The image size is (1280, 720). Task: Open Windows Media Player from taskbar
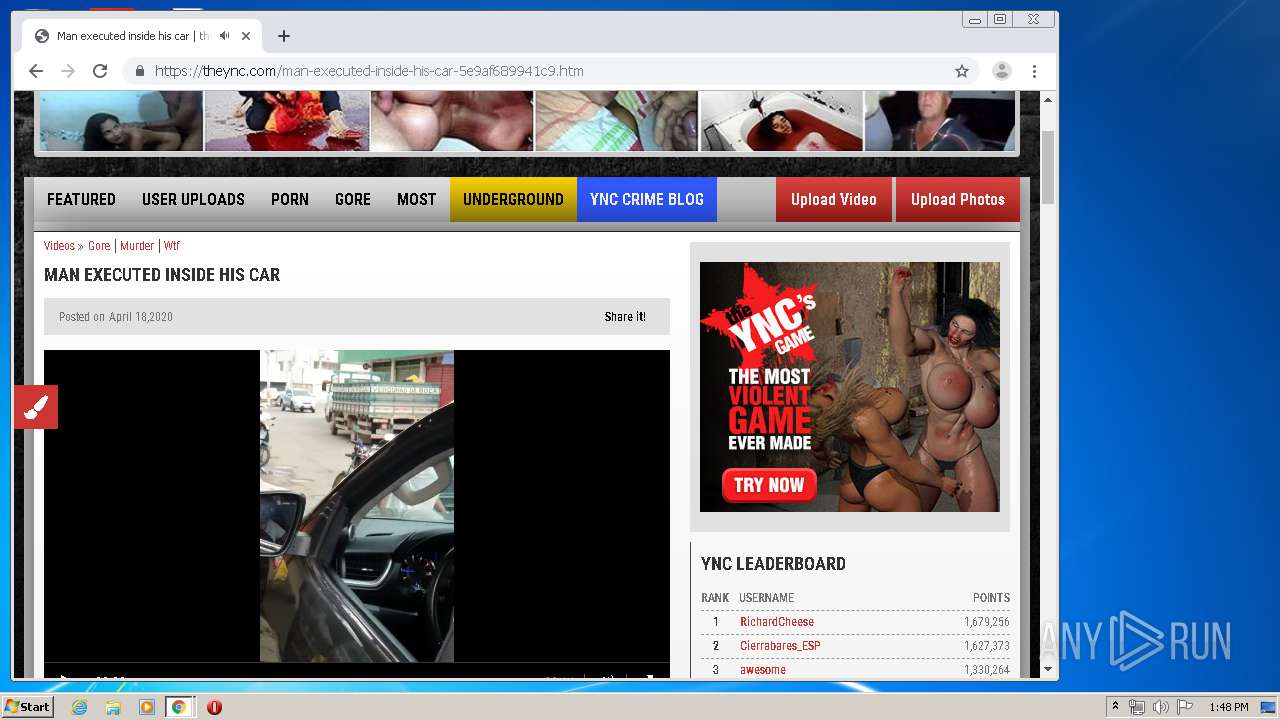[147, 707]
